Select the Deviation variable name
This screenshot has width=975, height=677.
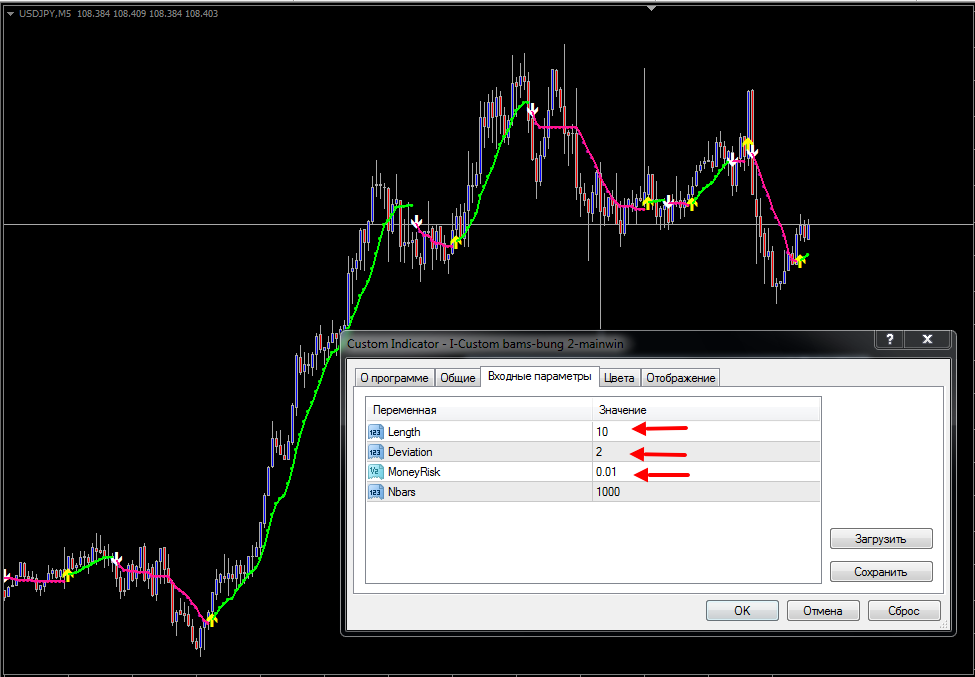410,452
